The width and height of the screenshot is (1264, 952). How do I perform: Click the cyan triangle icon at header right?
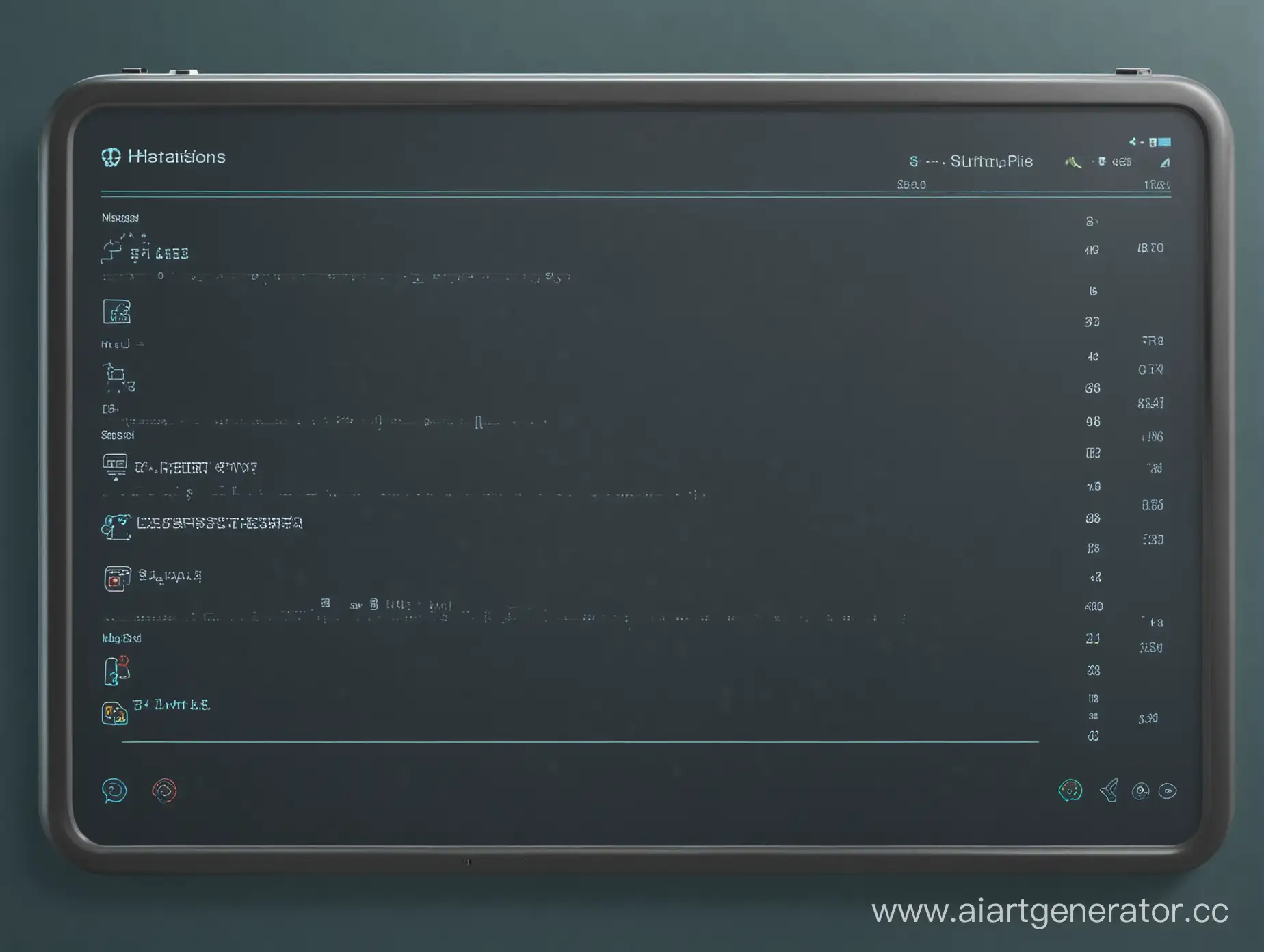[1165, 162]
